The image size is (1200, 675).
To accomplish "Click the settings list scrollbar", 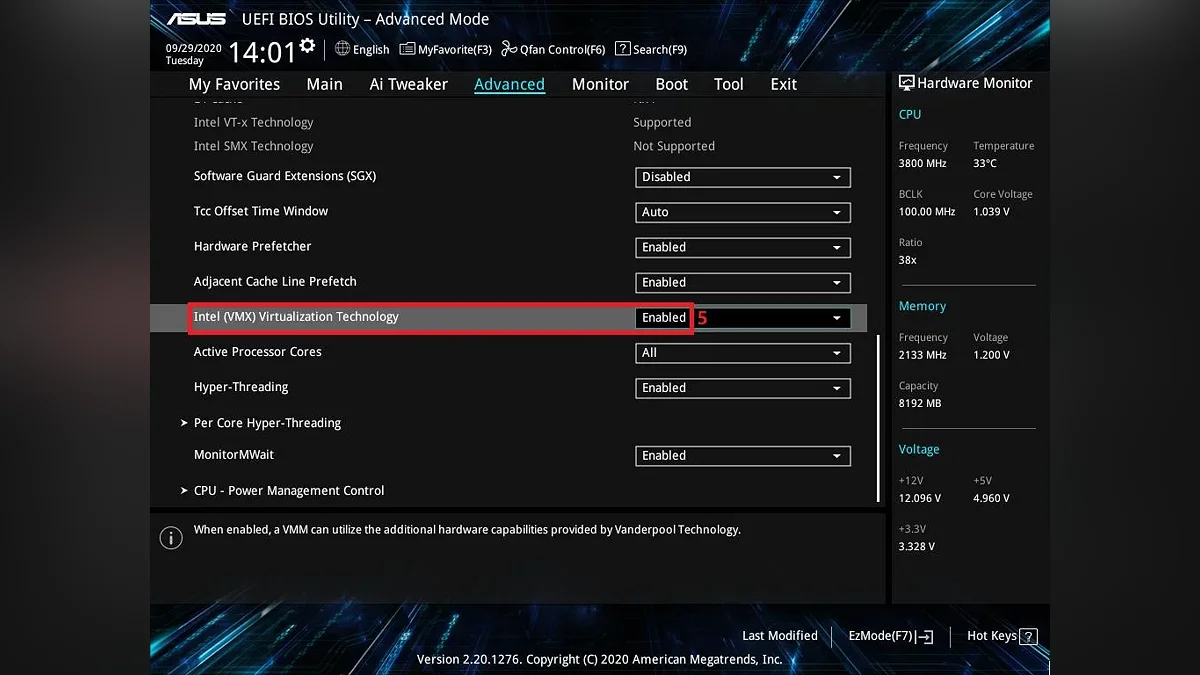I will 878,418.
